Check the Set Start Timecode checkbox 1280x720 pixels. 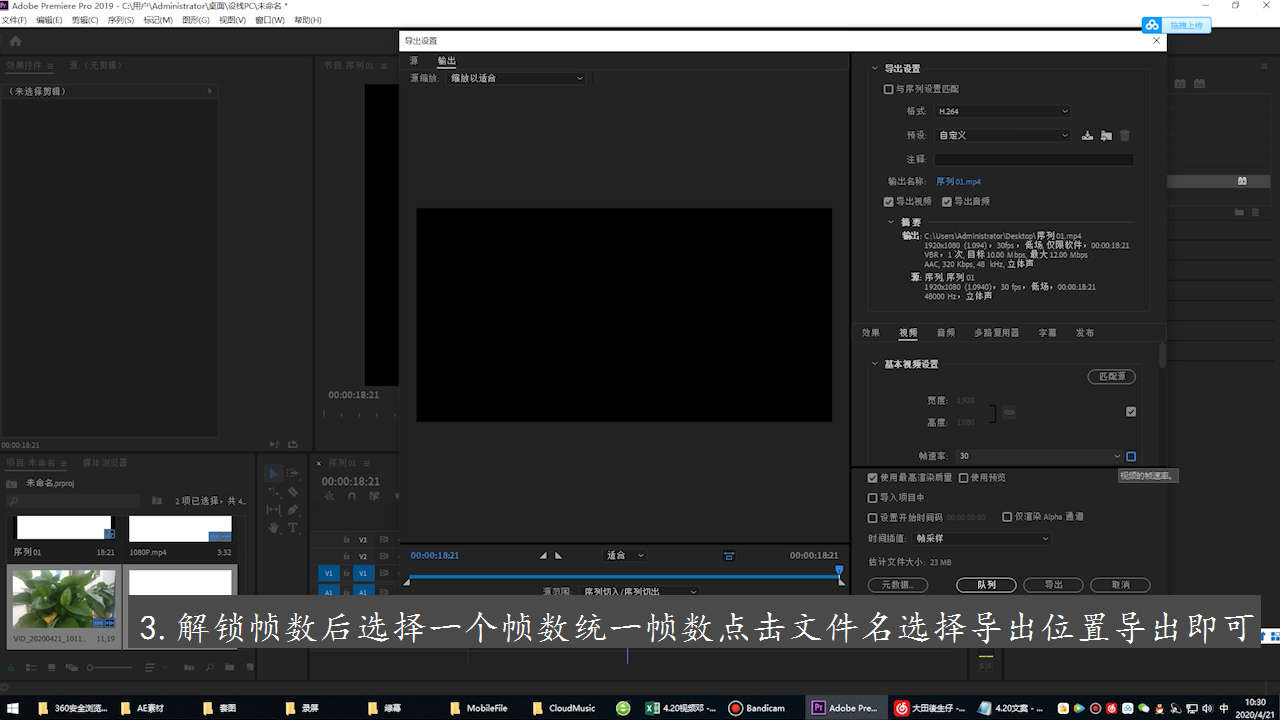coord(872,518)
